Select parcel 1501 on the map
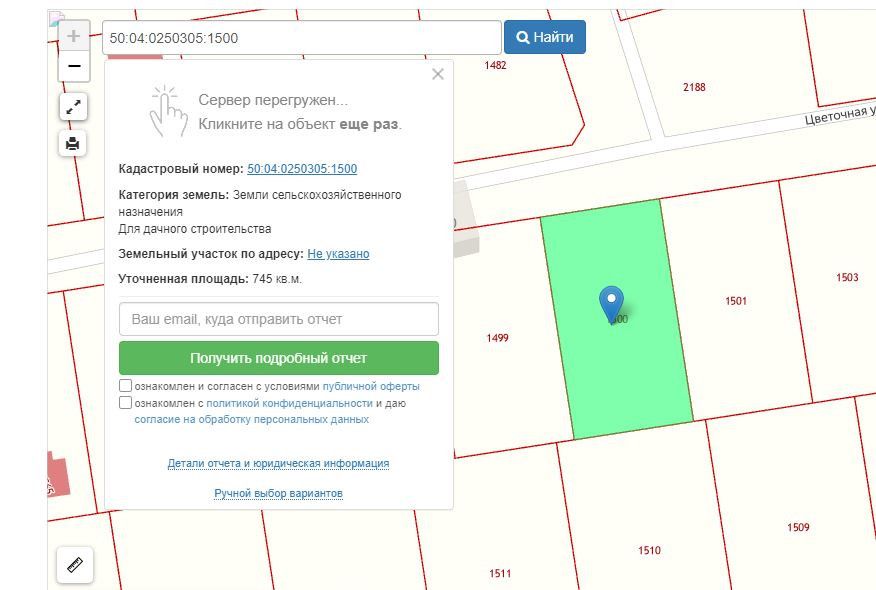The height and width of the screenshot is (590, 876). pos(736,301)
